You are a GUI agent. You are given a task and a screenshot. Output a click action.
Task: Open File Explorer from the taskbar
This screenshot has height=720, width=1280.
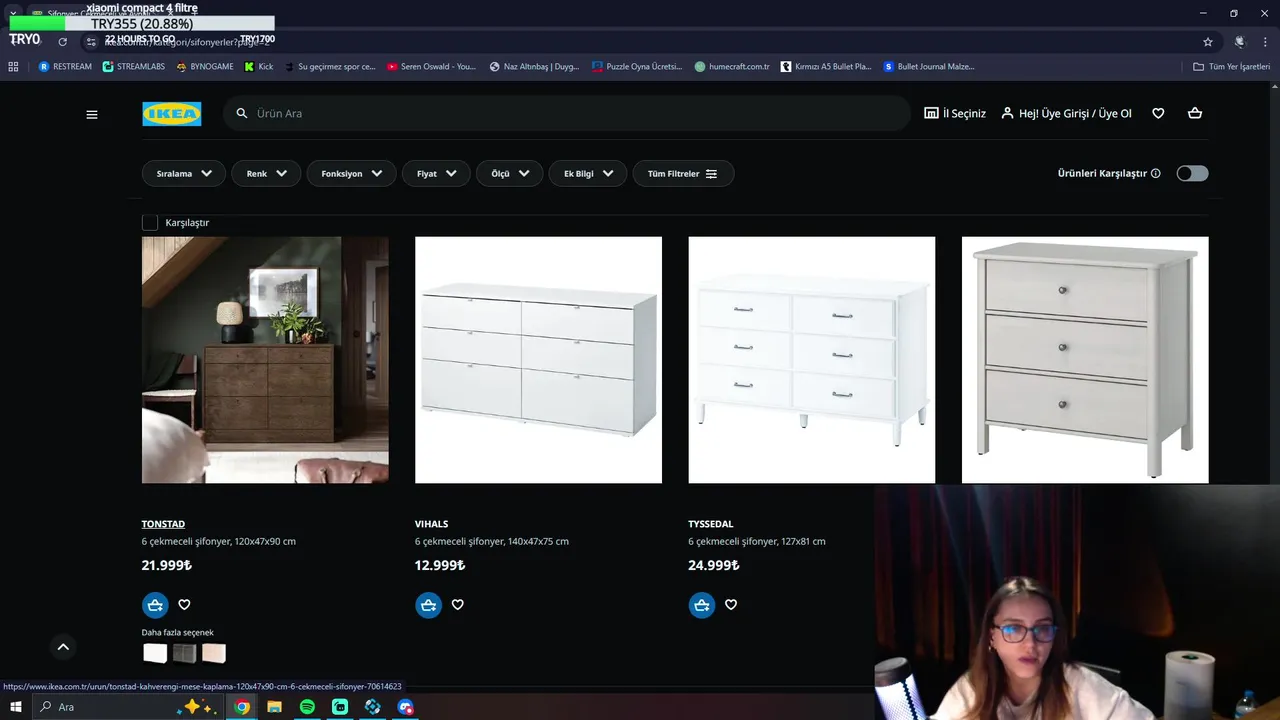[x=274, y=707]
